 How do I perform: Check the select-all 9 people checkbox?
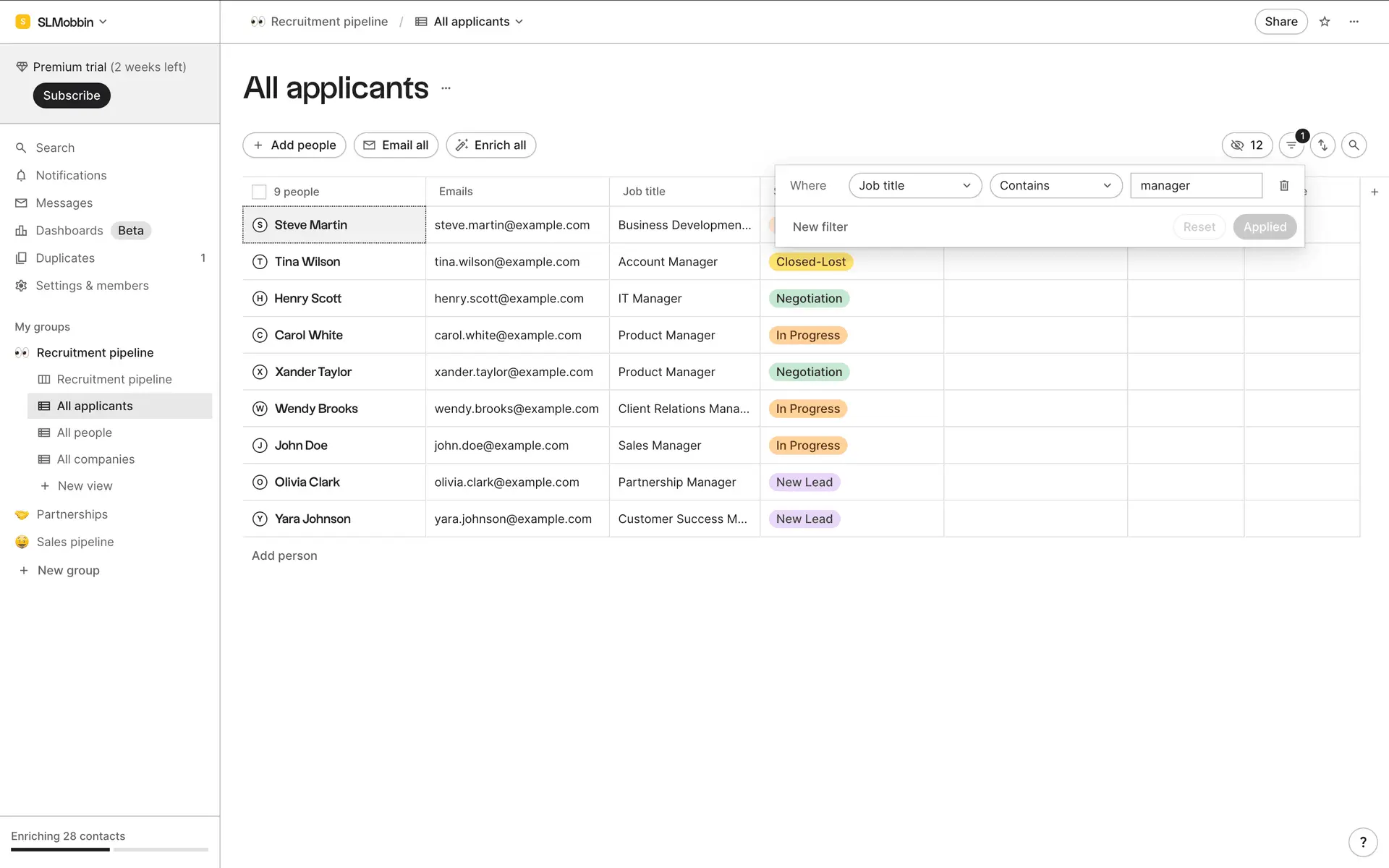tap(259, 192)
